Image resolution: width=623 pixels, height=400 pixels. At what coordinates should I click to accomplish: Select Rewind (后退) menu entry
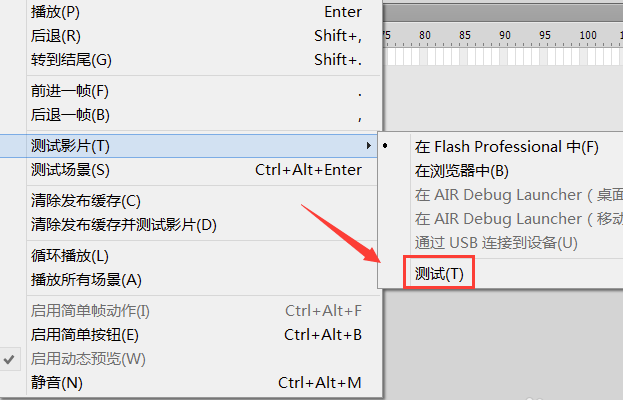[56, 35]
